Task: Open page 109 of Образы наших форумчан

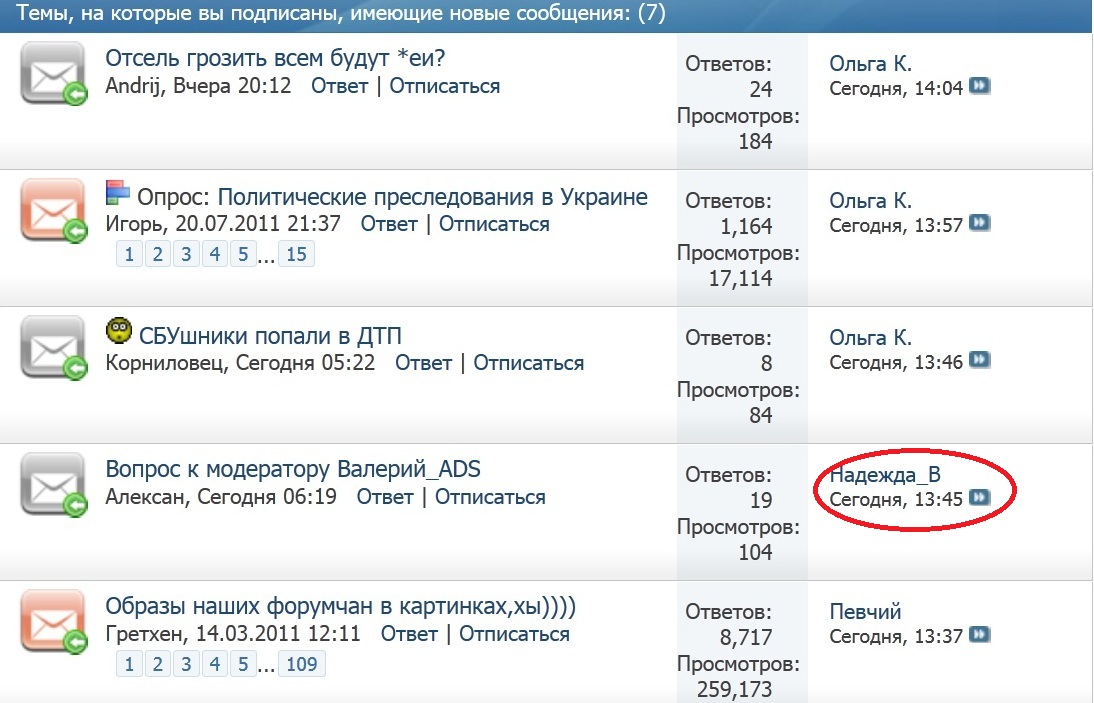Action: point(301,664)
